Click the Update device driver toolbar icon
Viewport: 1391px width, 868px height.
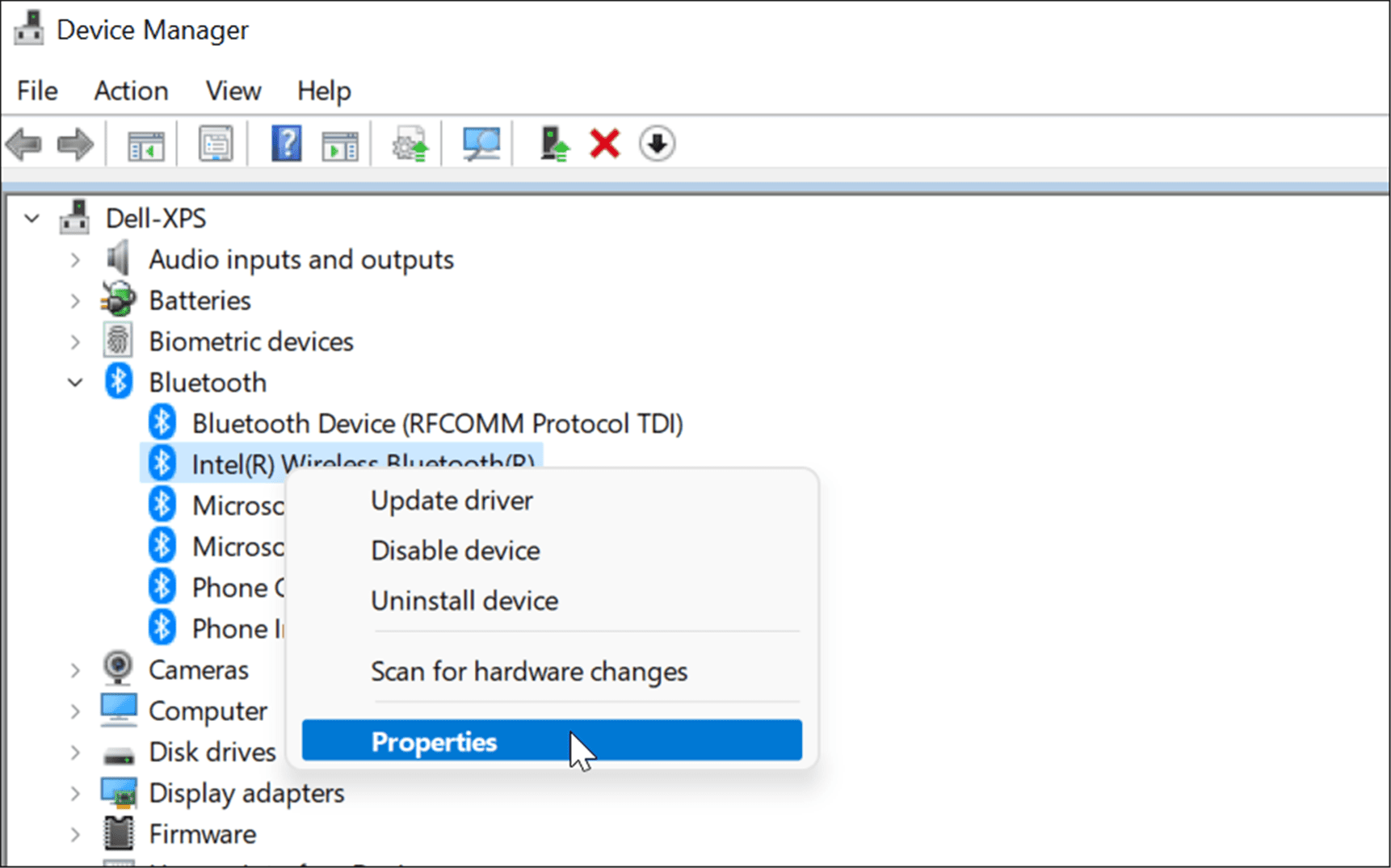tap(410, 145)
